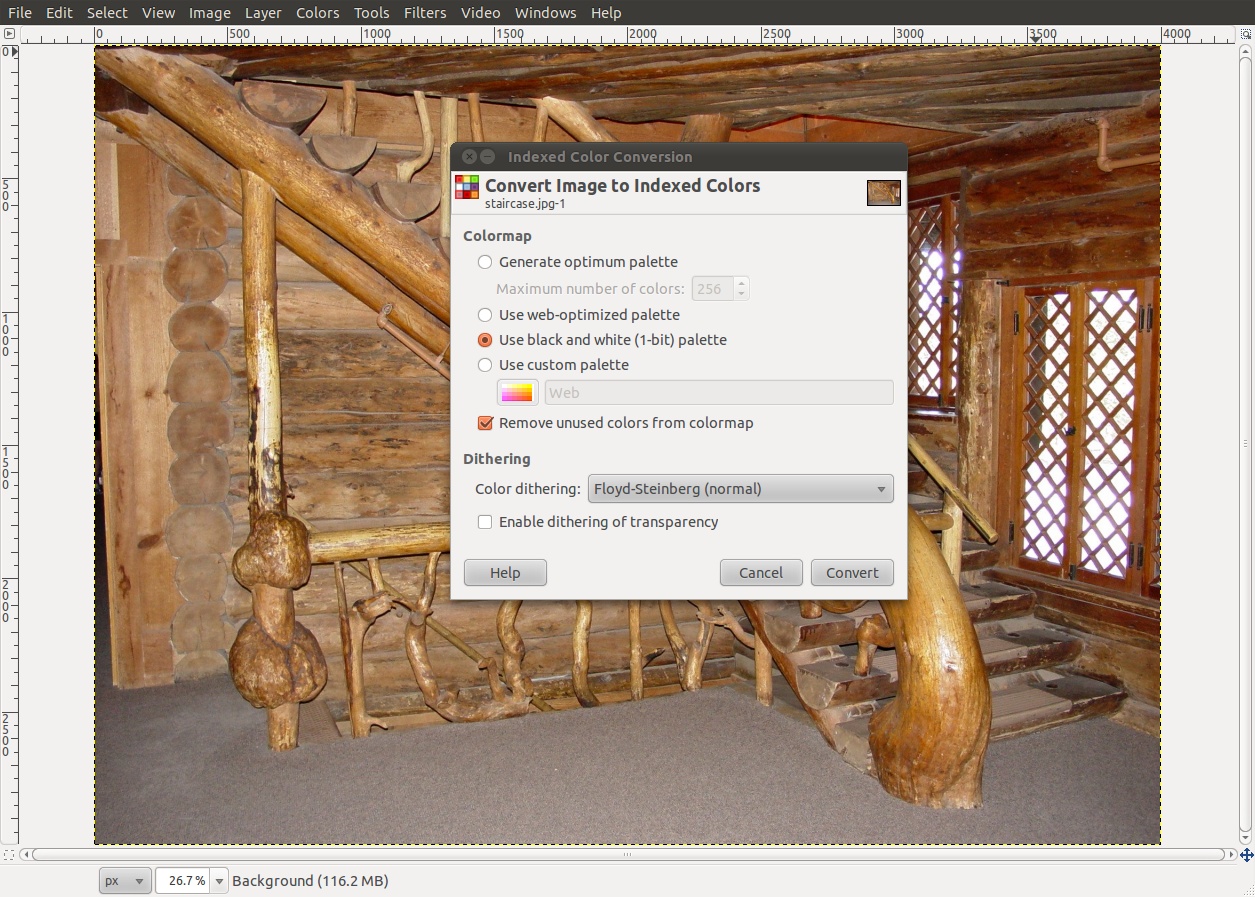This screenshot has height=897, width=1255.
Task: Click the Web palette name field
Action: 719,393
